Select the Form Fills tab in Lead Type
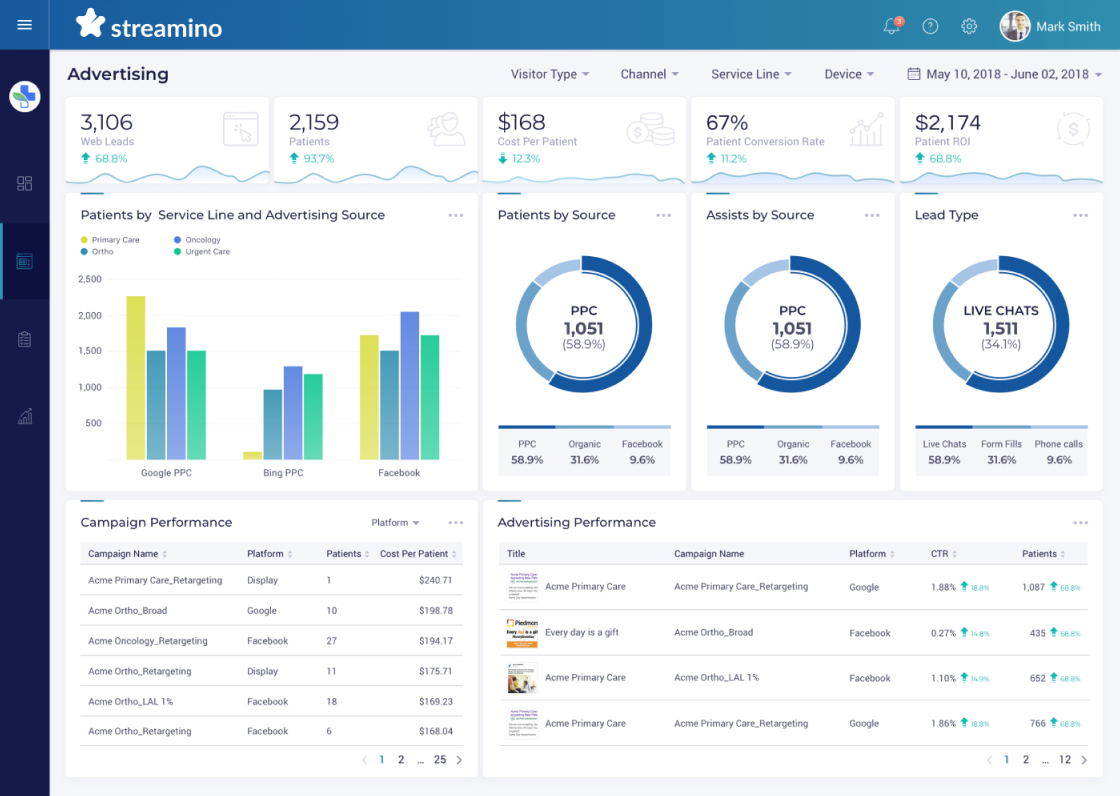 pos(1001,452)
